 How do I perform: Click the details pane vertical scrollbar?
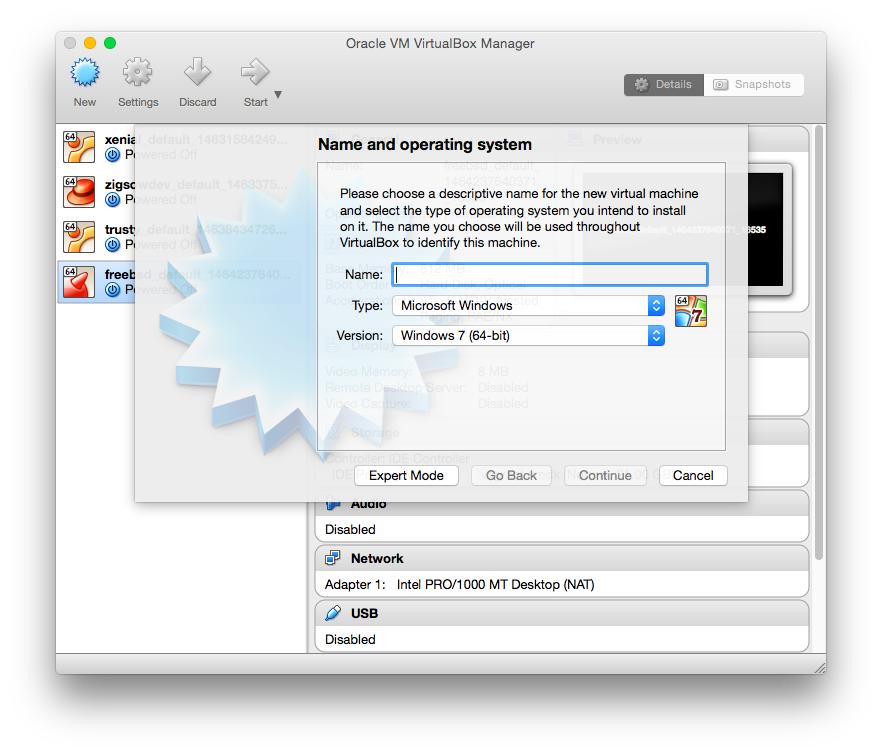[x=819, y=340]
